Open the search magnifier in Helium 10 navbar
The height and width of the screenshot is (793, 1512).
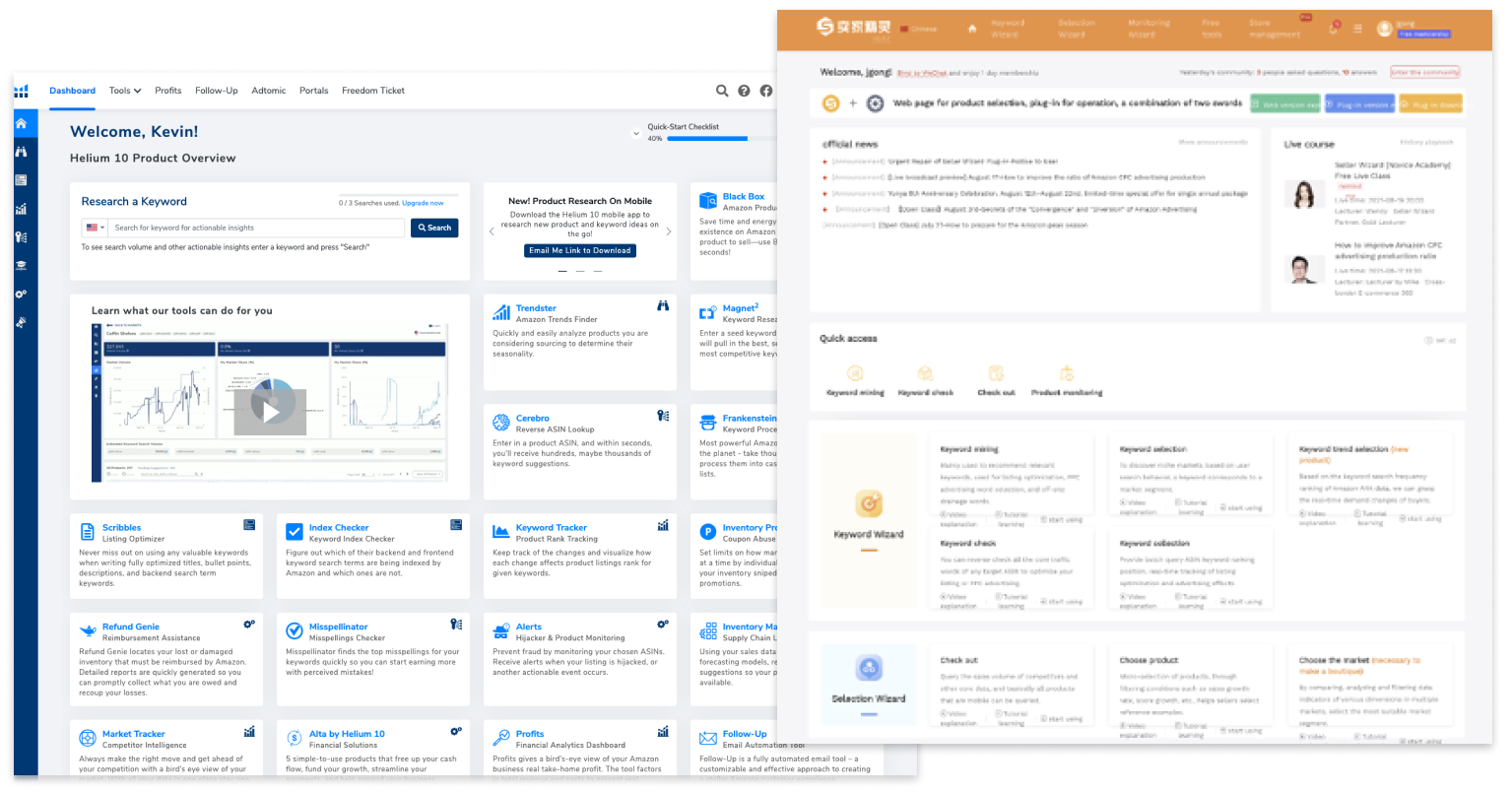[x=722, y=90]
